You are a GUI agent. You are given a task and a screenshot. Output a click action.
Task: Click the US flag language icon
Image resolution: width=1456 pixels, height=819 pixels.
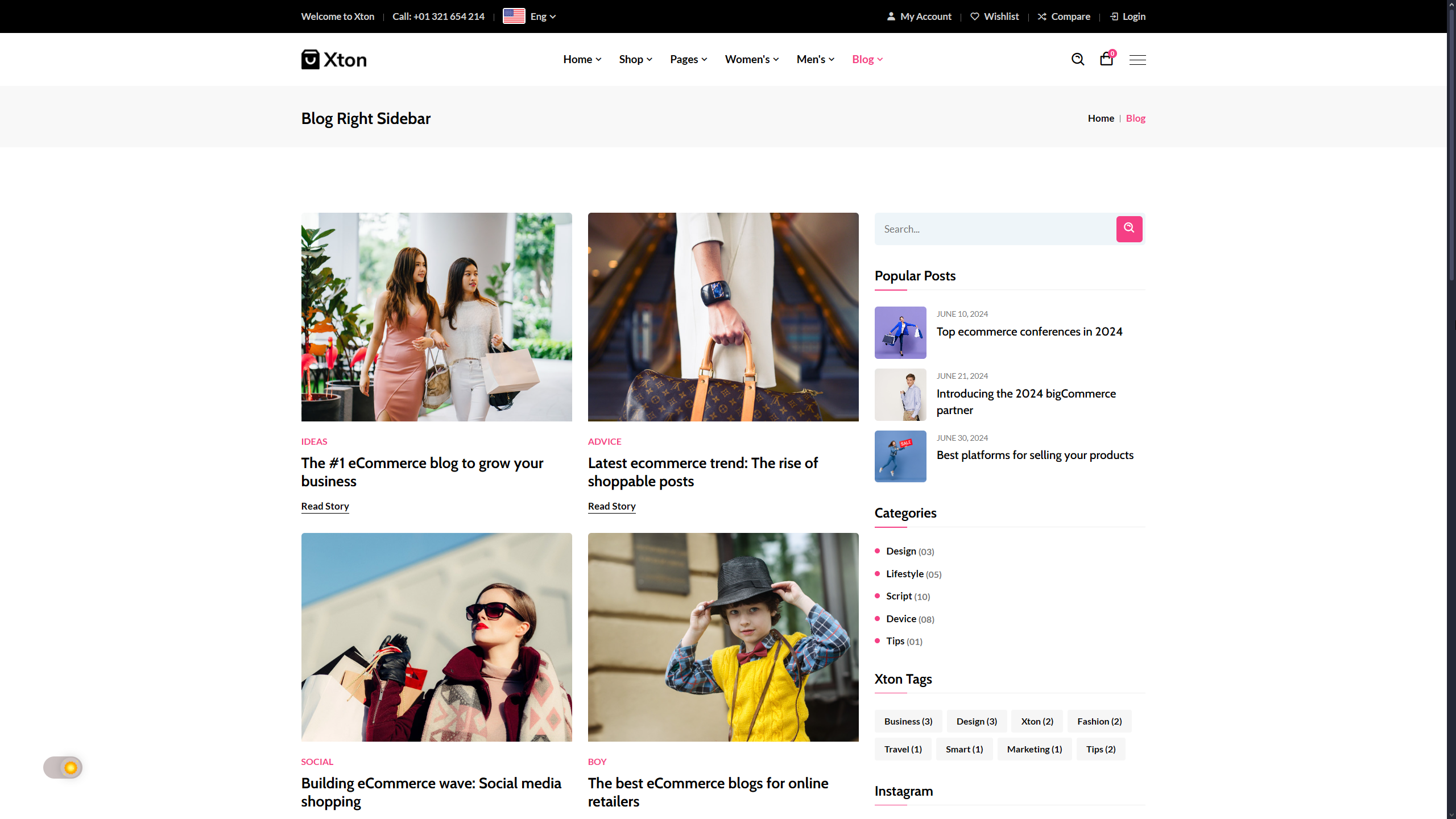[x=514, y=16]
